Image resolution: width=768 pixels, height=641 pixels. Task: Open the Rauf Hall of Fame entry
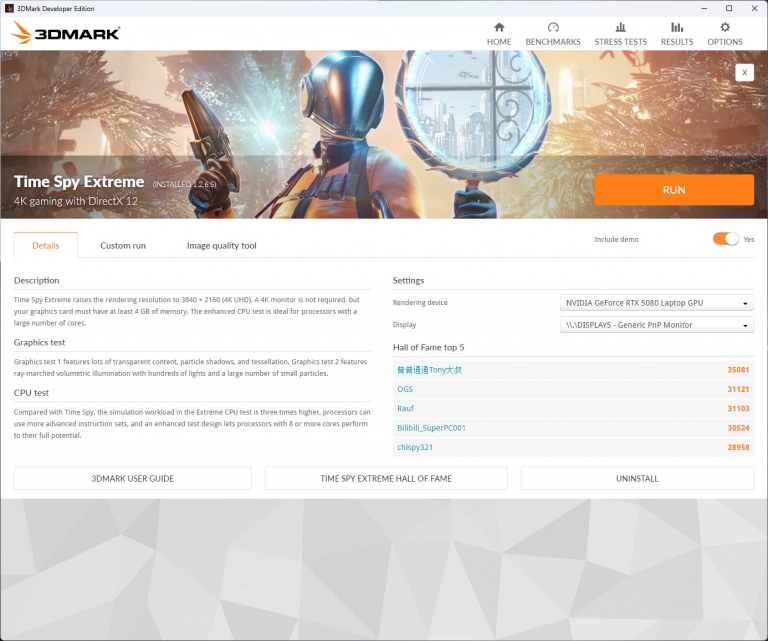[x=406, y=408]
